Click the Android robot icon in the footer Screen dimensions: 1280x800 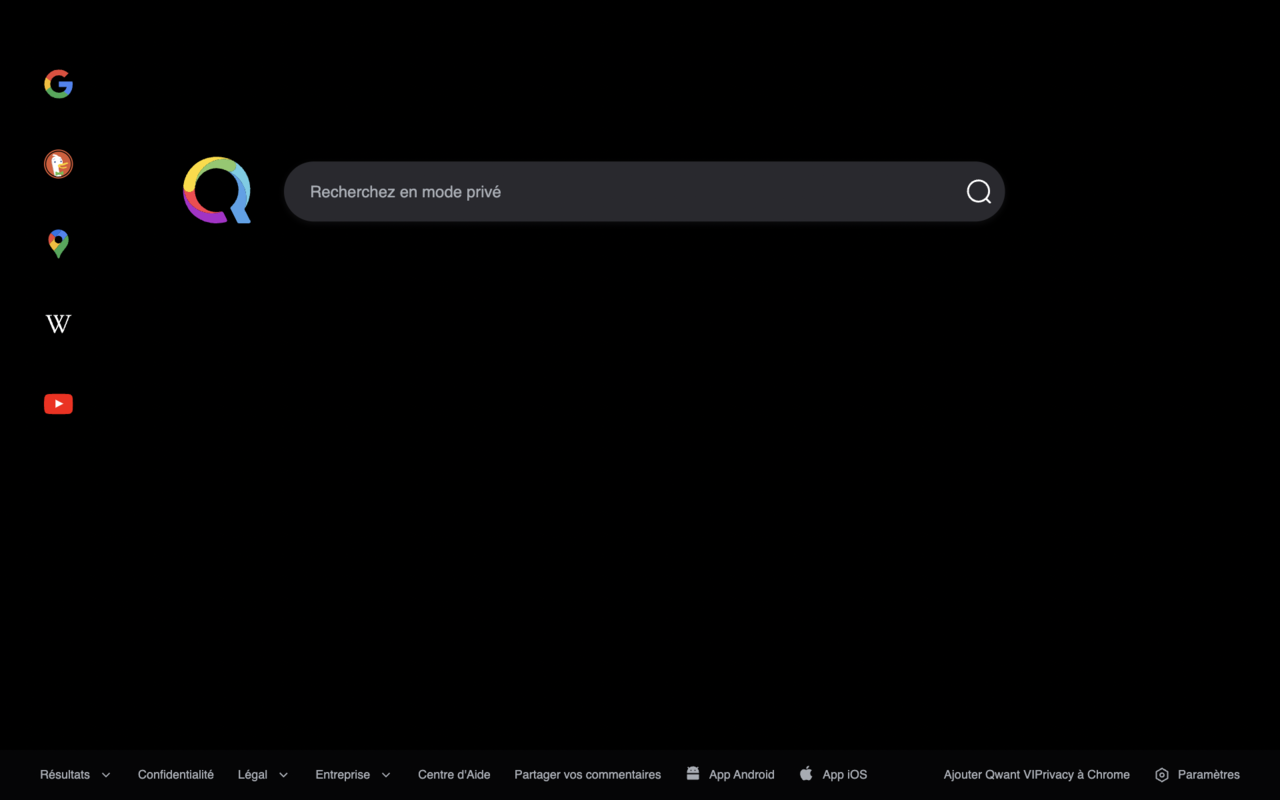[693, 773]
